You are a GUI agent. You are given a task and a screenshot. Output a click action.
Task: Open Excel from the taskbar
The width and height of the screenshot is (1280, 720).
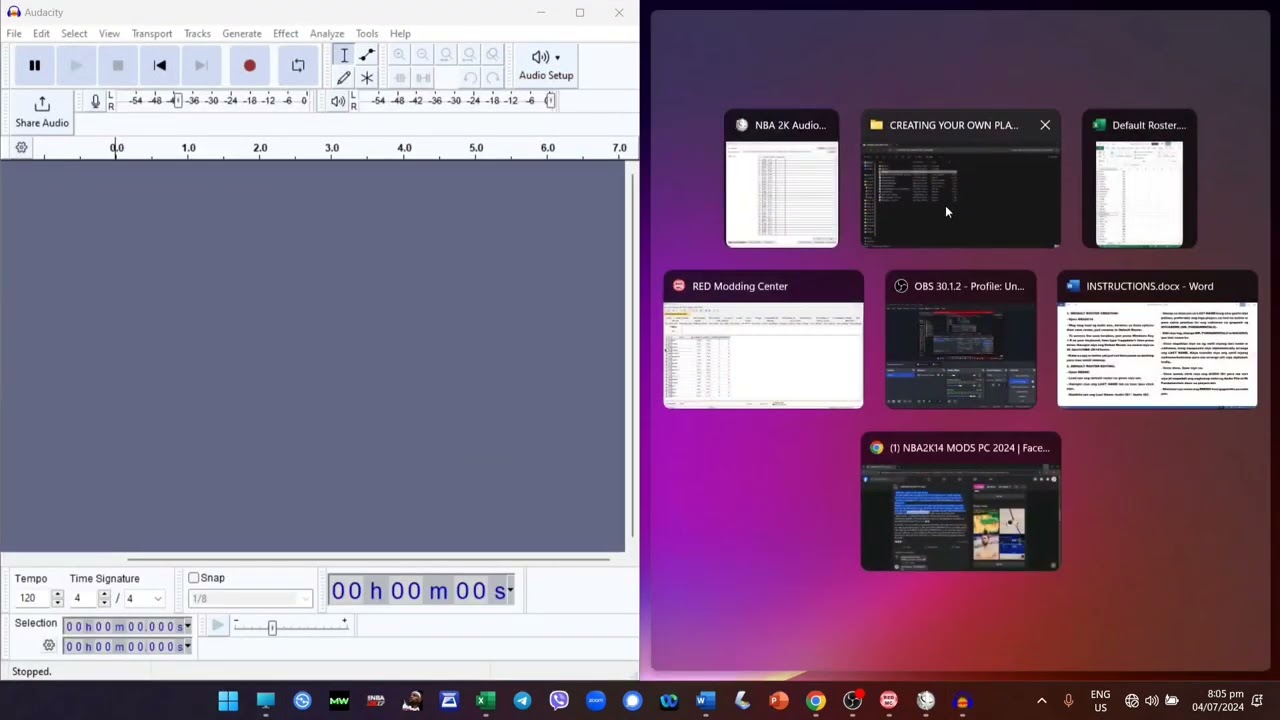click(485, 701)
